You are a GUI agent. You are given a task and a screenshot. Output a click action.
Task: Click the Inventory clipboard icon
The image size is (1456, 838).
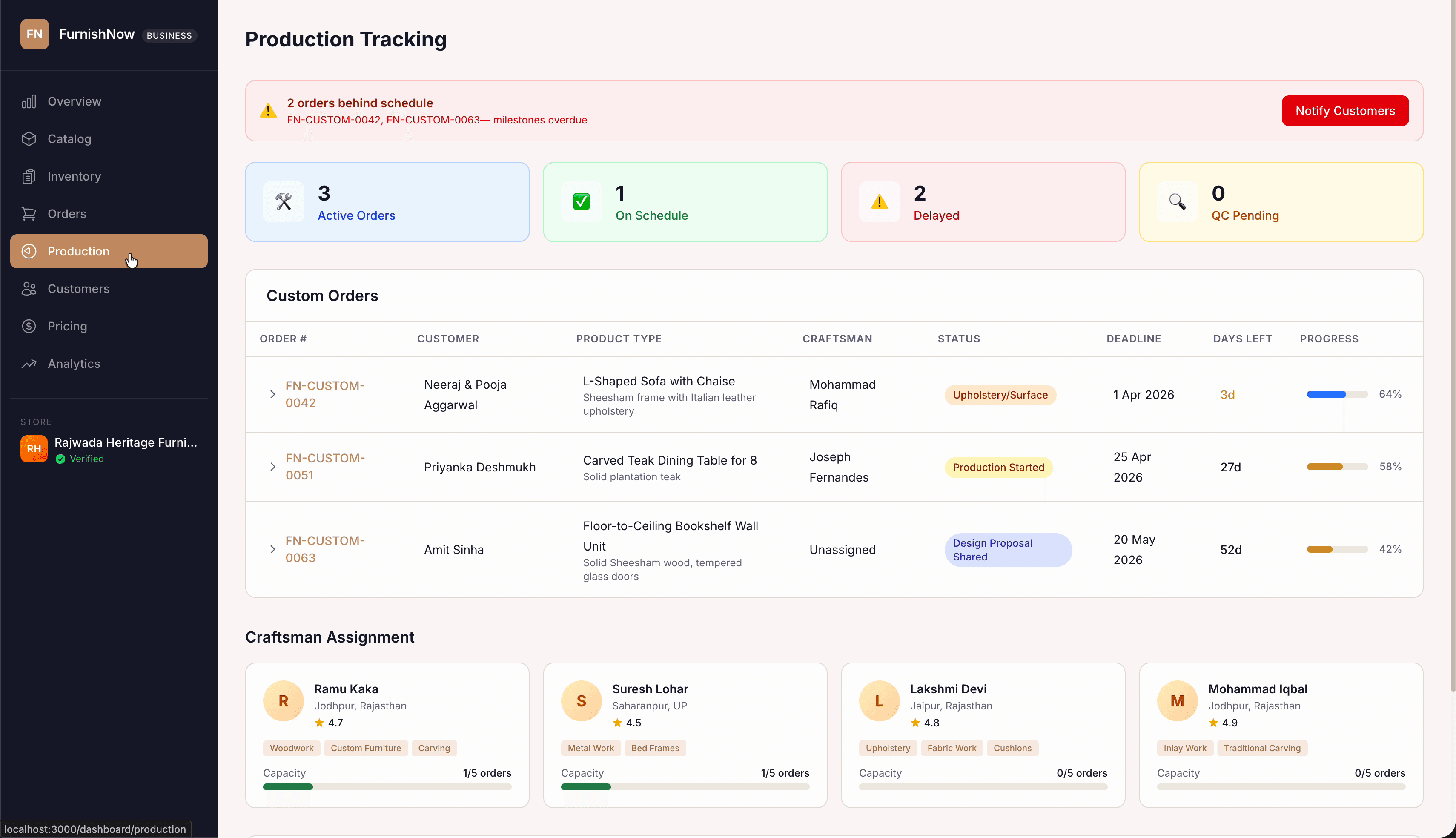[29, 176]
